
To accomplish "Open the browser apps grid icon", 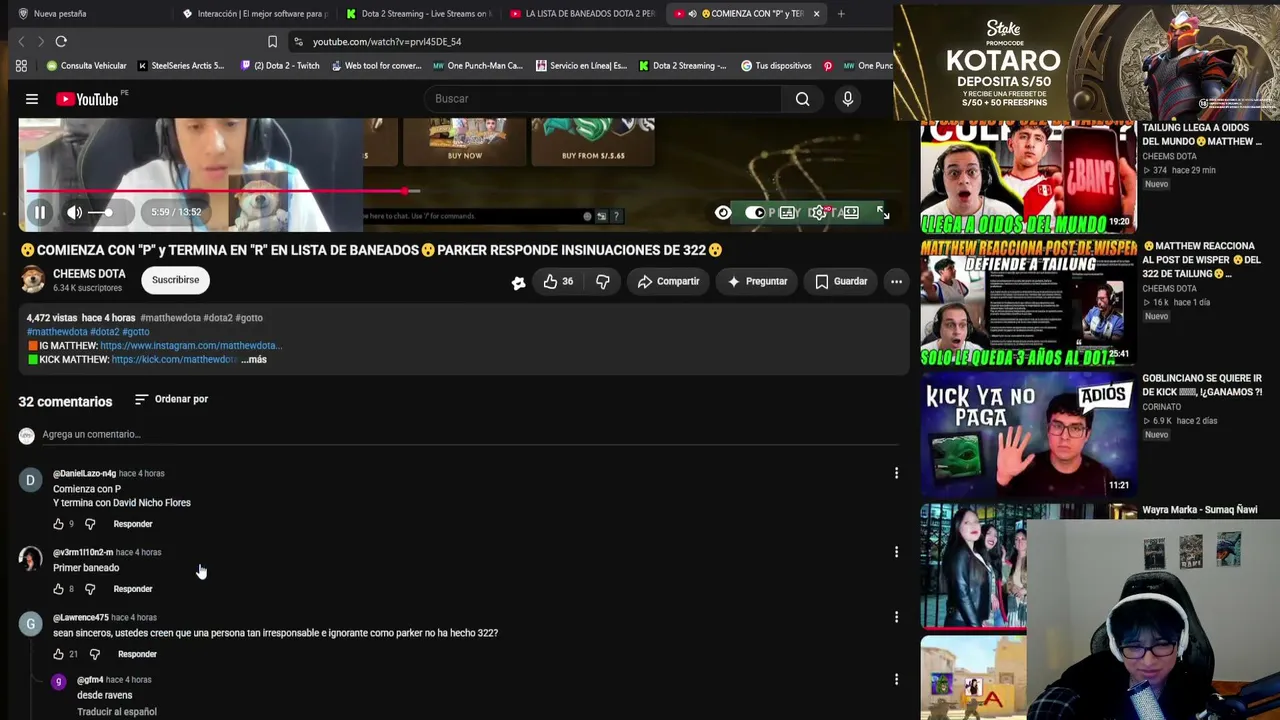I will [21, 66].
